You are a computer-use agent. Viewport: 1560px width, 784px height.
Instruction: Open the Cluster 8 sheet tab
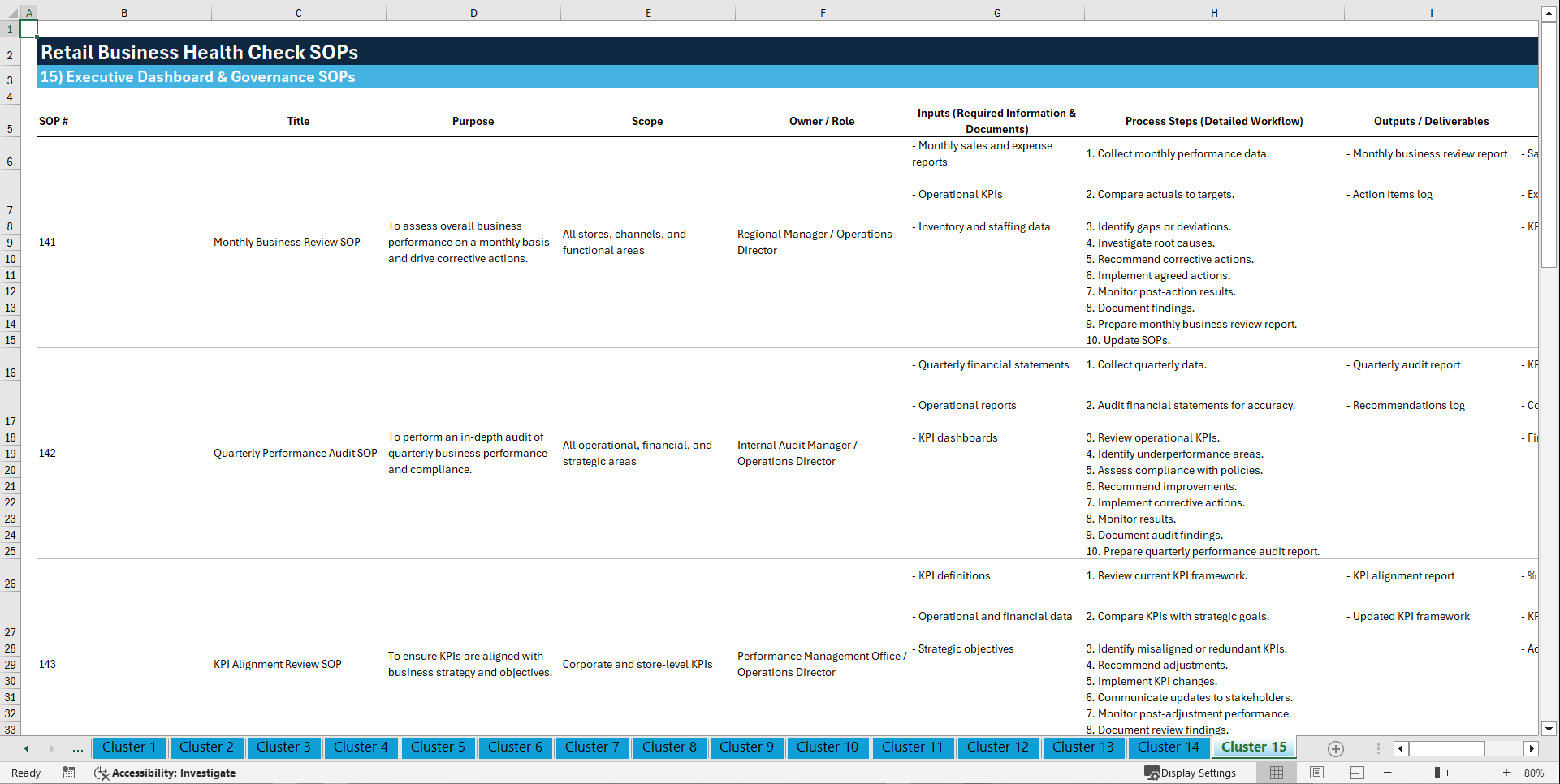(669, 747)
